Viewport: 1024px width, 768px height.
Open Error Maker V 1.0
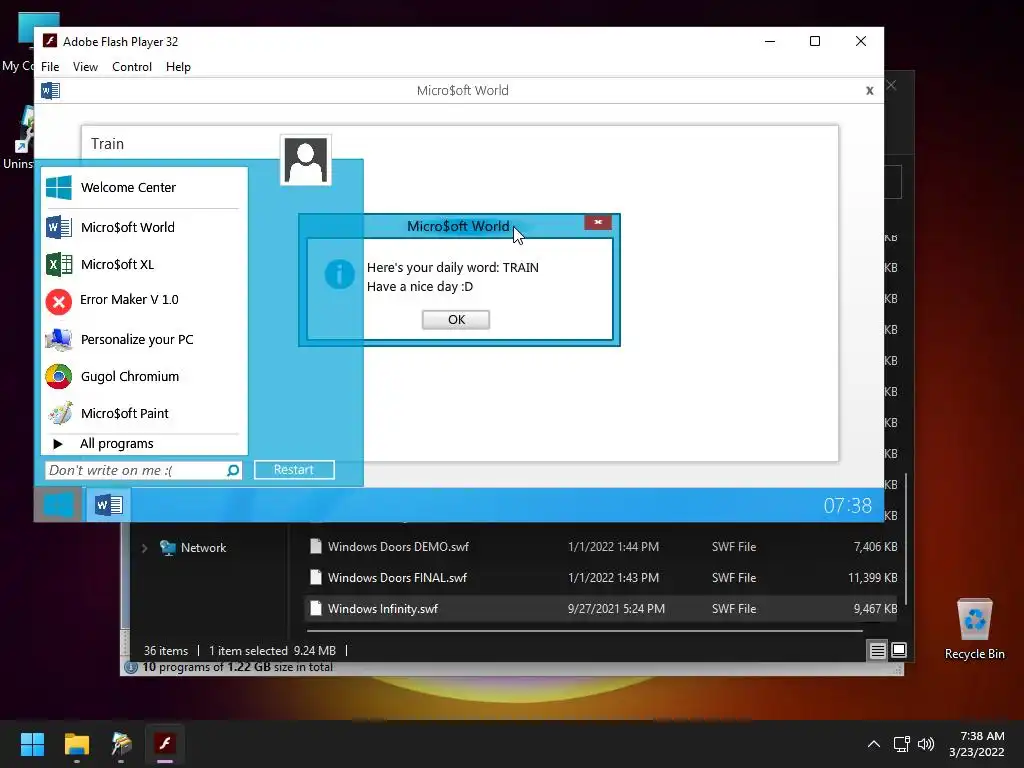pos(144,300)
